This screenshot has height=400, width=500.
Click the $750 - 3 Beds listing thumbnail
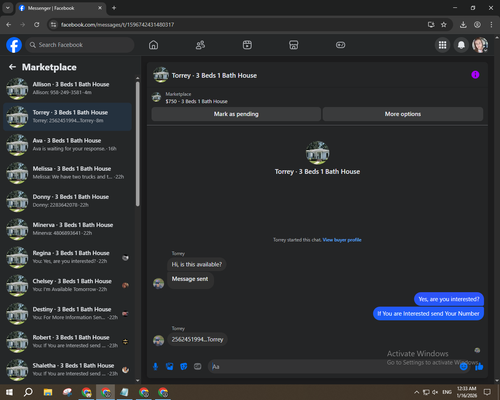pyautogui.click(x=156, y=97)
